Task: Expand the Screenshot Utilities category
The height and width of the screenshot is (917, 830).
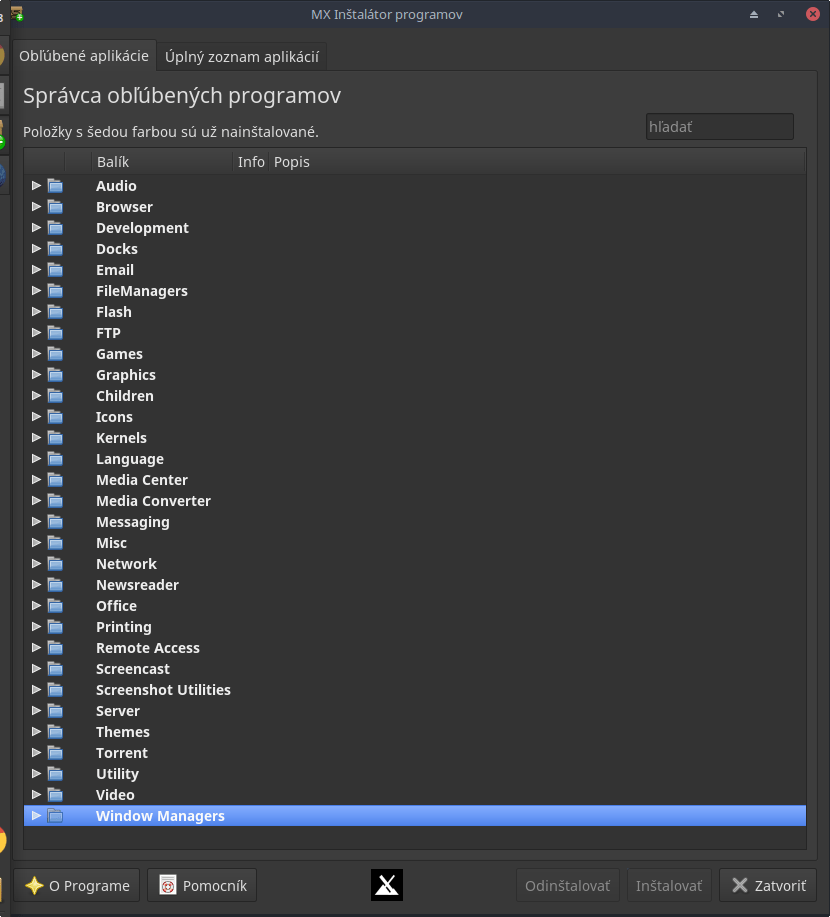Action: point(36,690)
